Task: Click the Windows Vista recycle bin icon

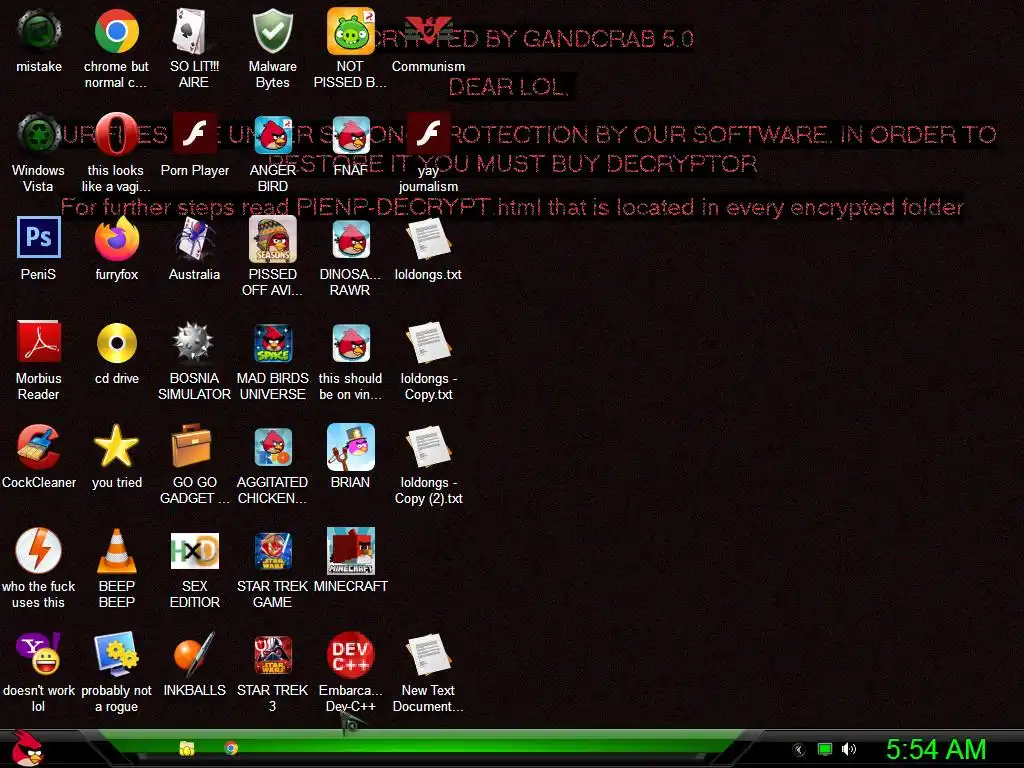Action: pyautogui.click(x=39, y=135)
